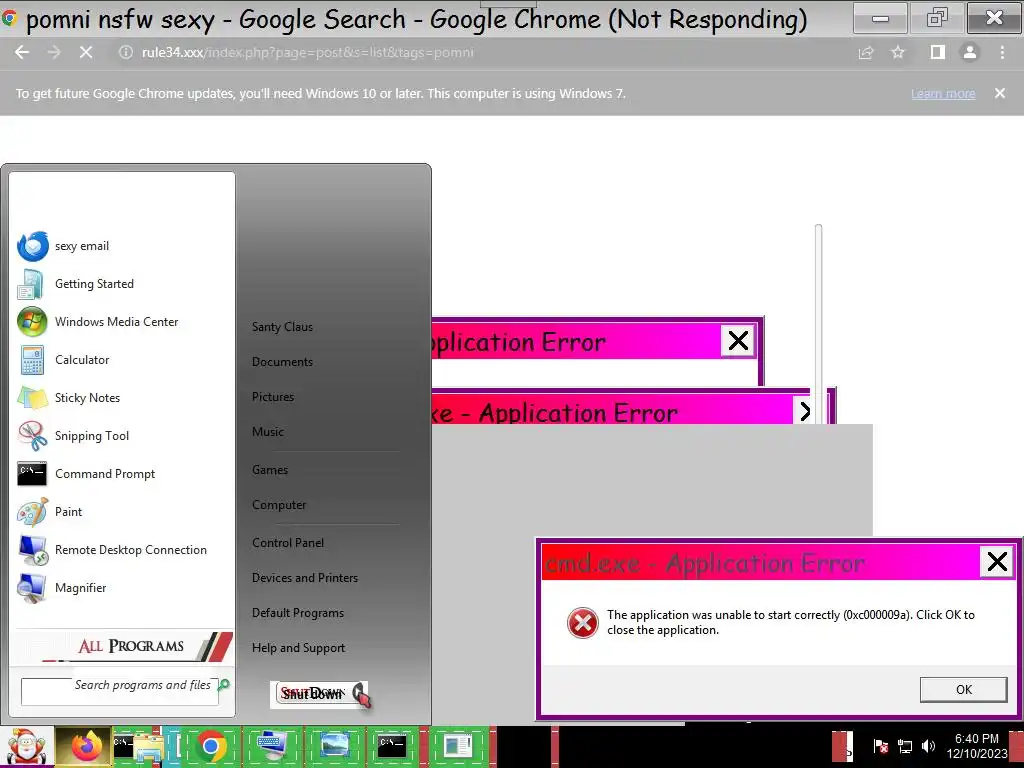The width and height of the screenshot is (1024, 768).
Task: Click the taskbar clock showing 6:40 PM
Action: click(x=976, y=746)
